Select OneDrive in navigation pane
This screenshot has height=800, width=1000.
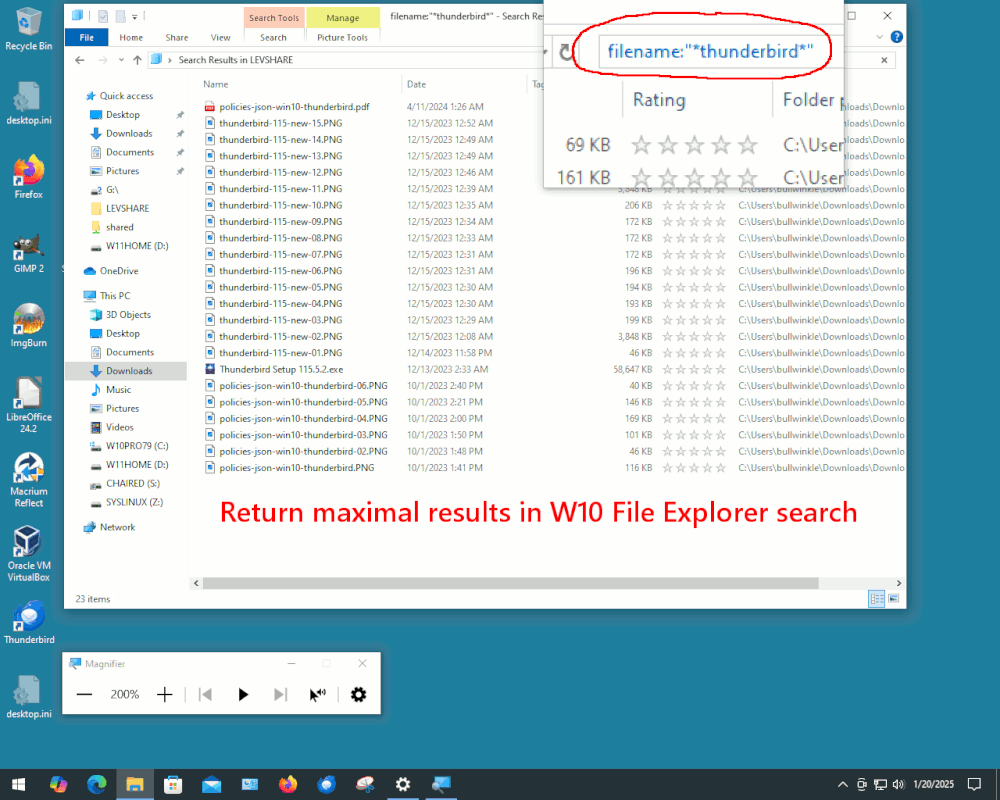[119, 271]
